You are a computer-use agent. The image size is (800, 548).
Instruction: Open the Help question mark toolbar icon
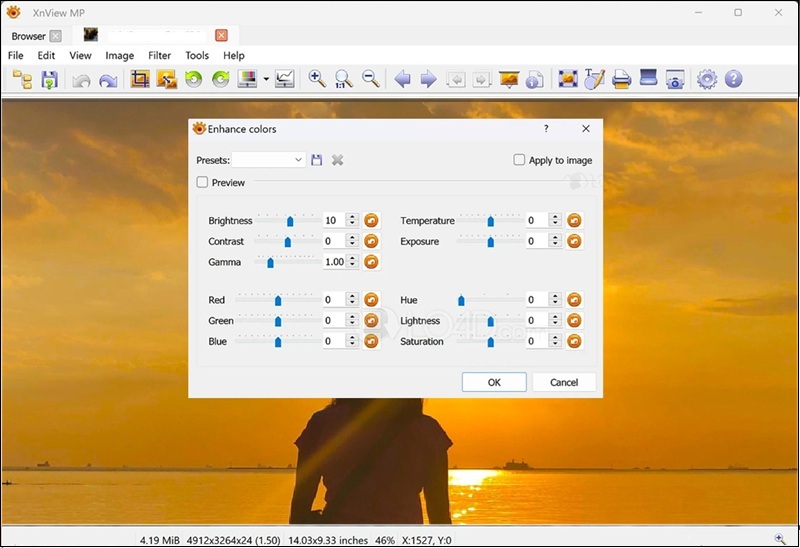pos(733,79)
